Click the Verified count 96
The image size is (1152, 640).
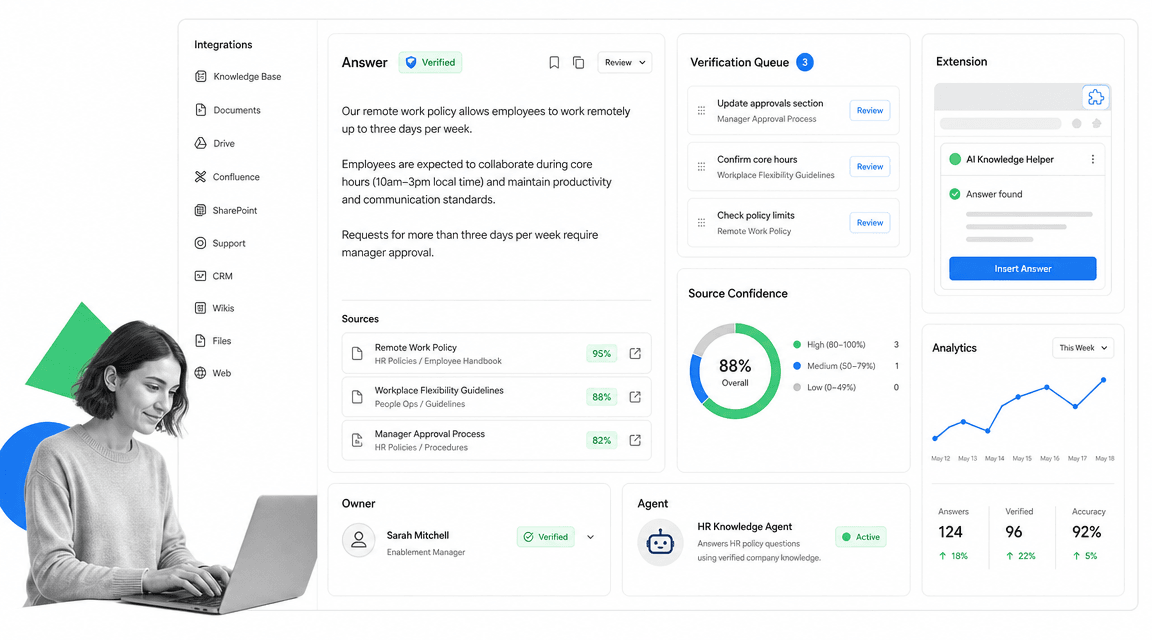(x=1014, y=532)
